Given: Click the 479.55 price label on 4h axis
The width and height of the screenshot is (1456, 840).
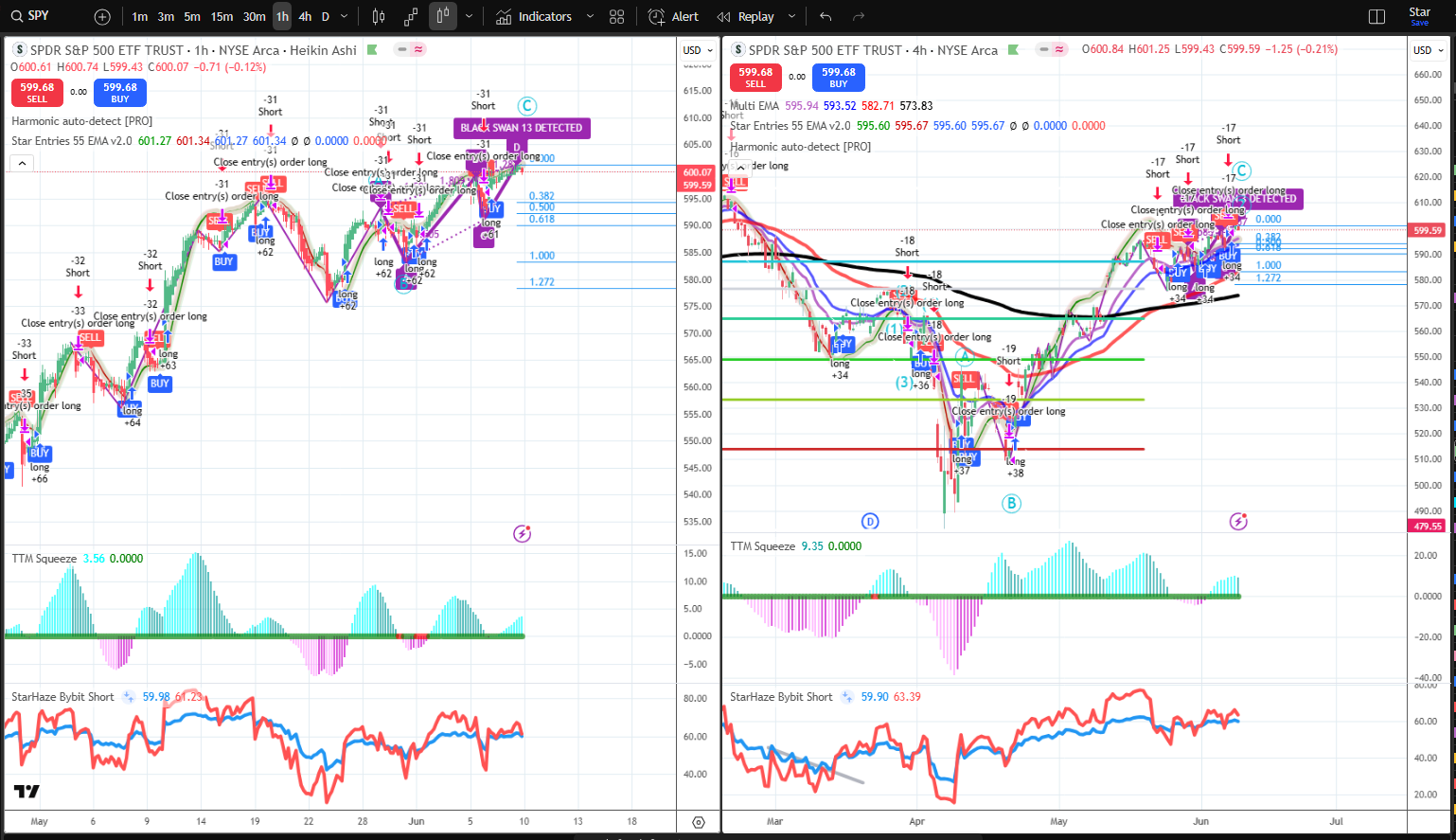Looking at the screenshot, I should point(1428,526).
